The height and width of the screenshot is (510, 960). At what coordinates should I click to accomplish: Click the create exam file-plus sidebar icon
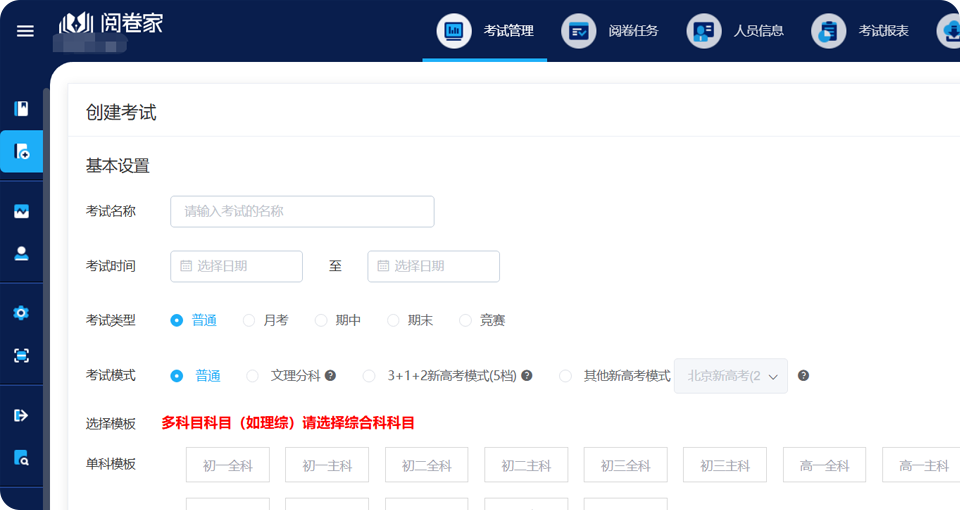point(21,152)
